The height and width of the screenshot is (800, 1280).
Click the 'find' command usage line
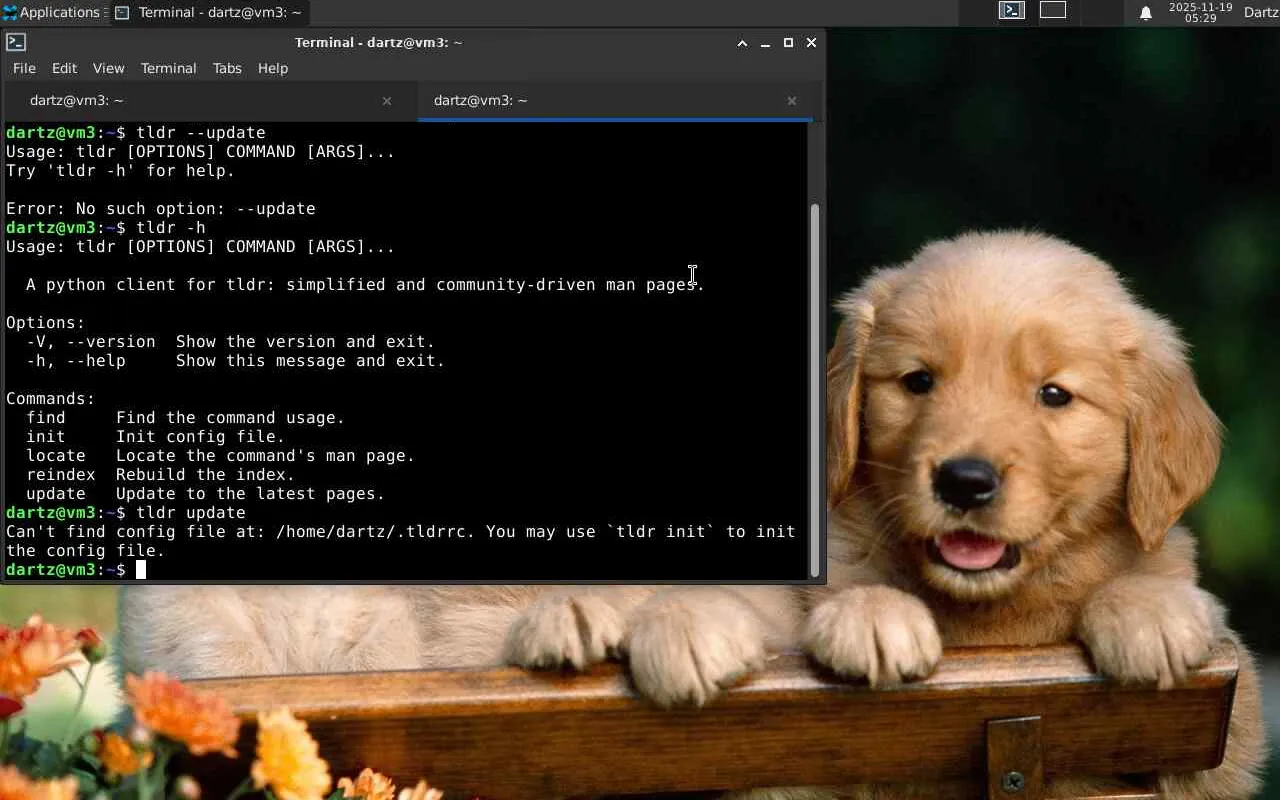(x=186, y=418)
